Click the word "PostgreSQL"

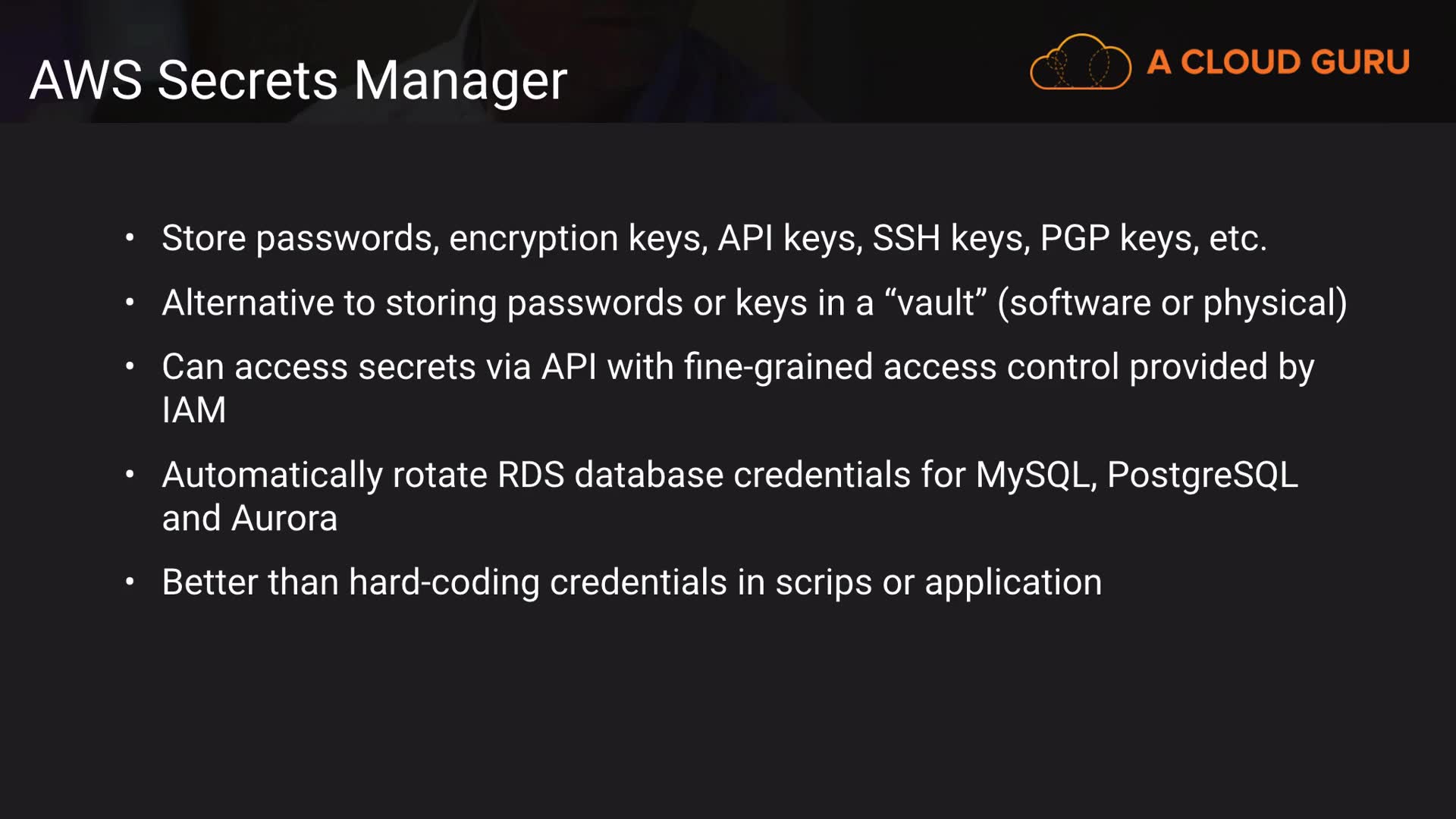pos(1202,475)
